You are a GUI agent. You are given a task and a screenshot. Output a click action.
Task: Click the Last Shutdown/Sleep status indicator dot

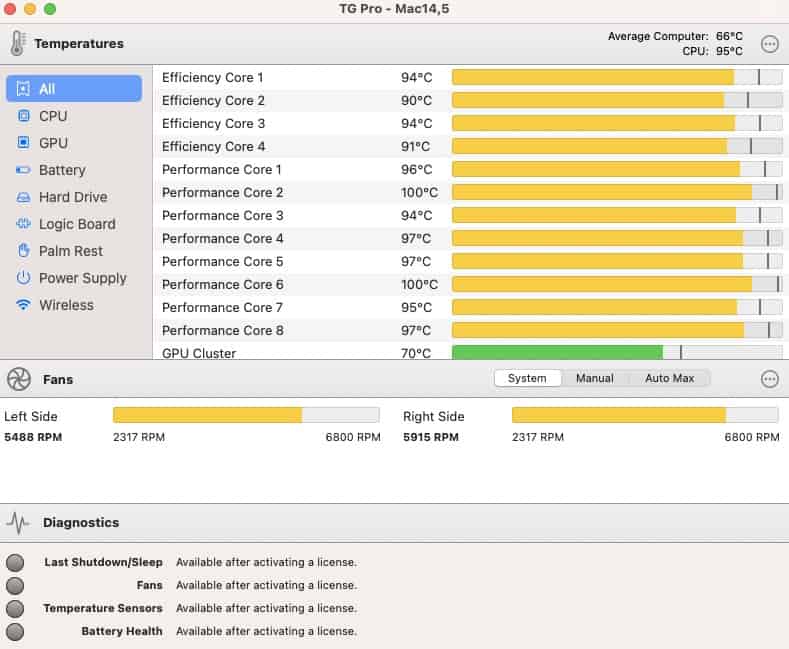click(15, 562)
